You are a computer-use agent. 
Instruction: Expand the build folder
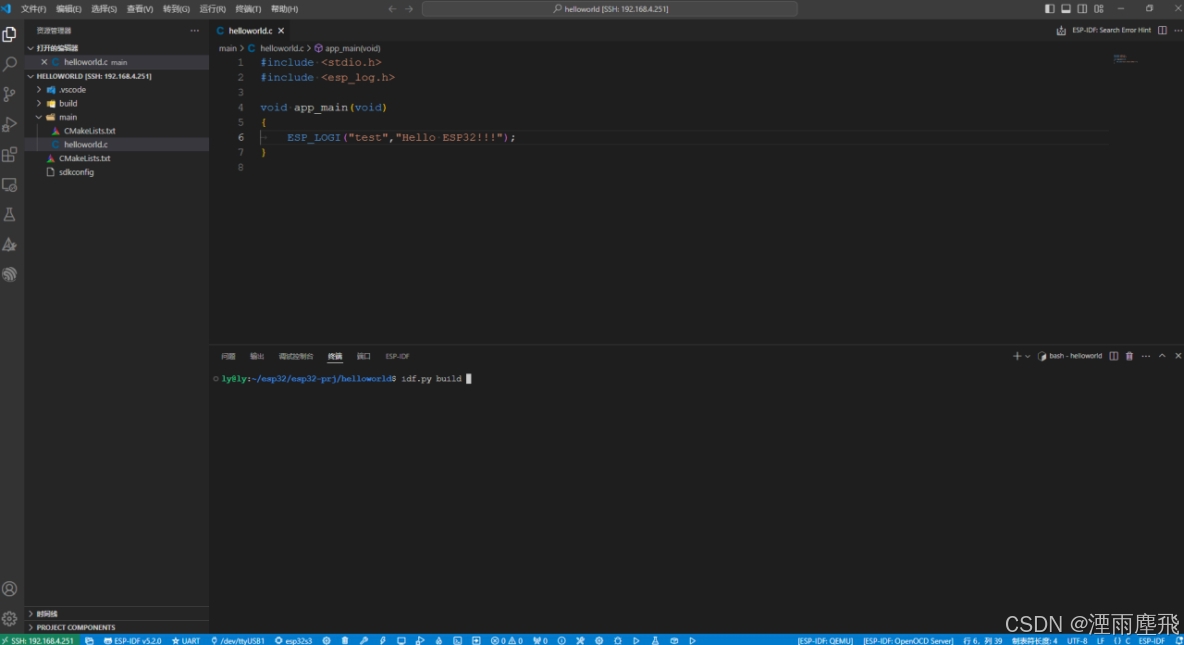(x=39, y=103)
